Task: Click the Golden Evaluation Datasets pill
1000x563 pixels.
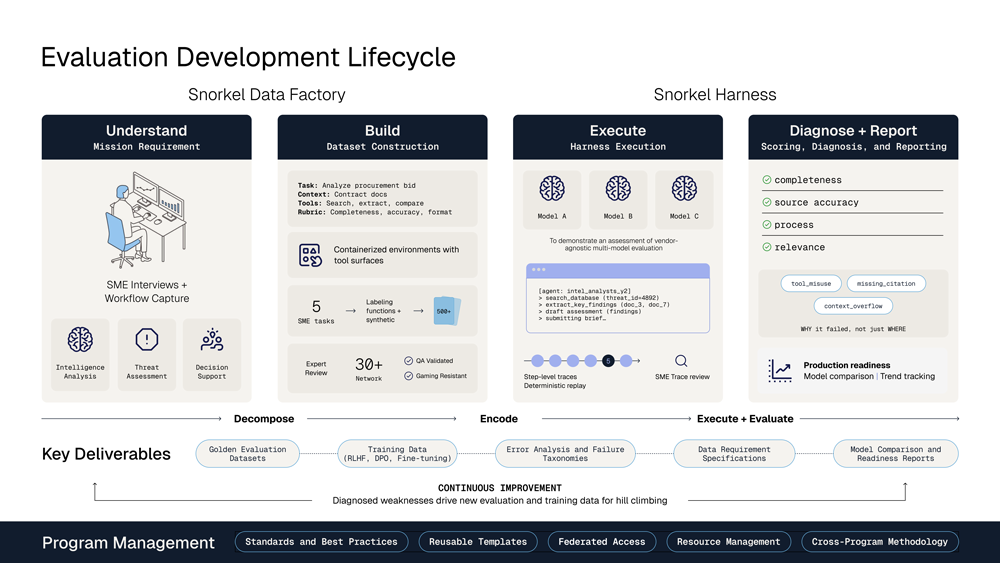Action: coord(247,453)
